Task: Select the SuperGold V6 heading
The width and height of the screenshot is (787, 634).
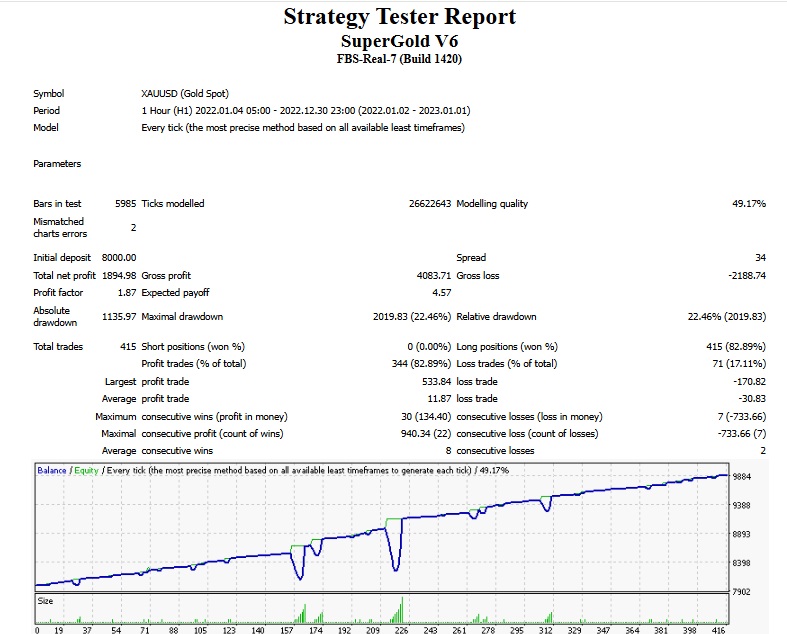Action: [x=400, y=41]
